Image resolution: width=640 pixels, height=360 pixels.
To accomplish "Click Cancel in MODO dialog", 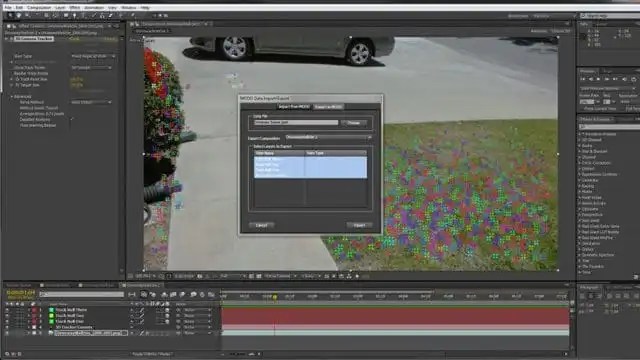I will pyautogui.click(x=261, y=225).
